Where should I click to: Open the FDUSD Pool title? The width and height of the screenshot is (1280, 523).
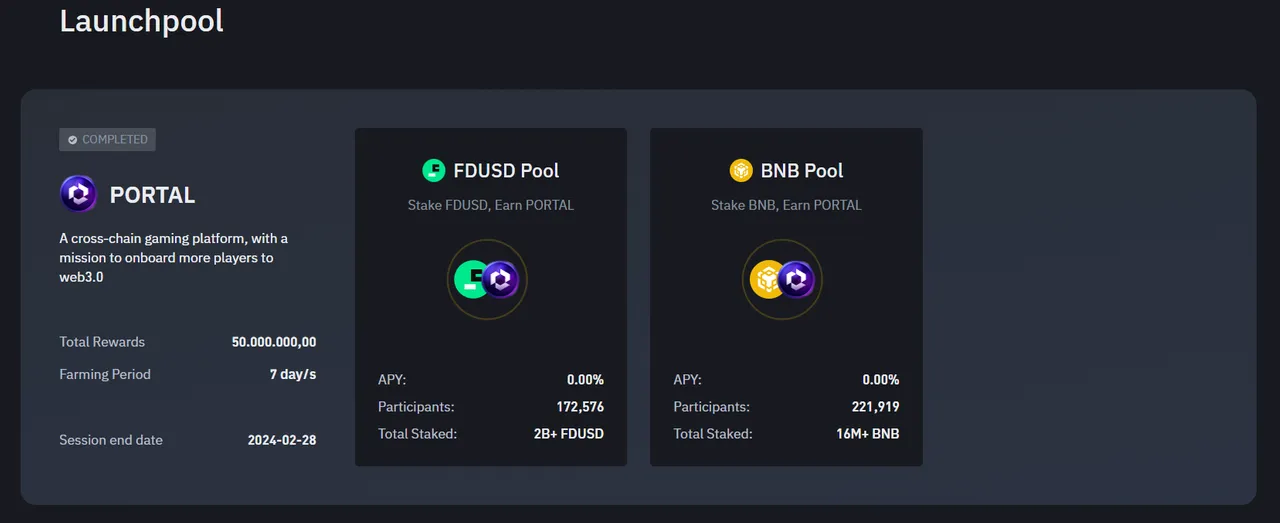tap(506, 170)
